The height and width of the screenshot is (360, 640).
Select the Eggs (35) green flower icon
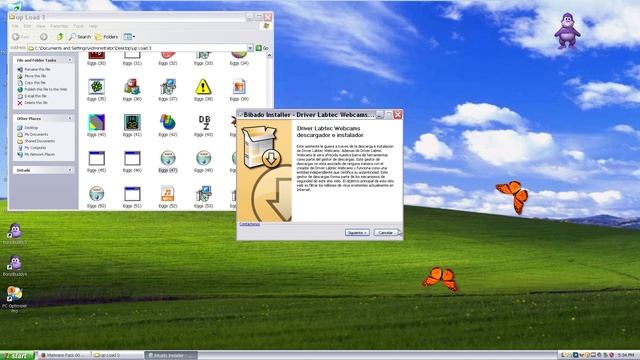(x=97, y=87)
